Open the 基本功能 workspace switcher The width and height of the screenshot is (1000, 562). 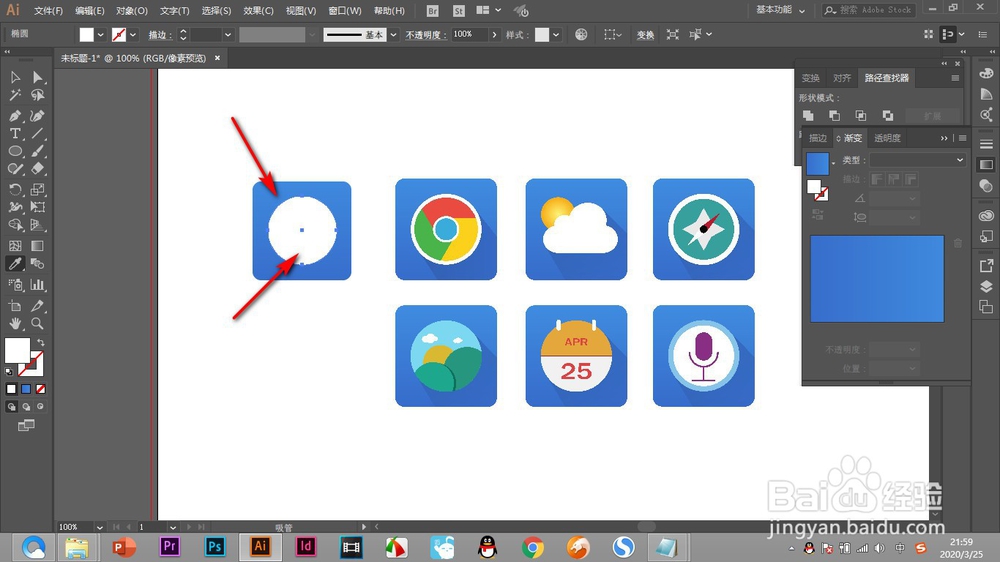pyautogui.click(x=780, y=10)
